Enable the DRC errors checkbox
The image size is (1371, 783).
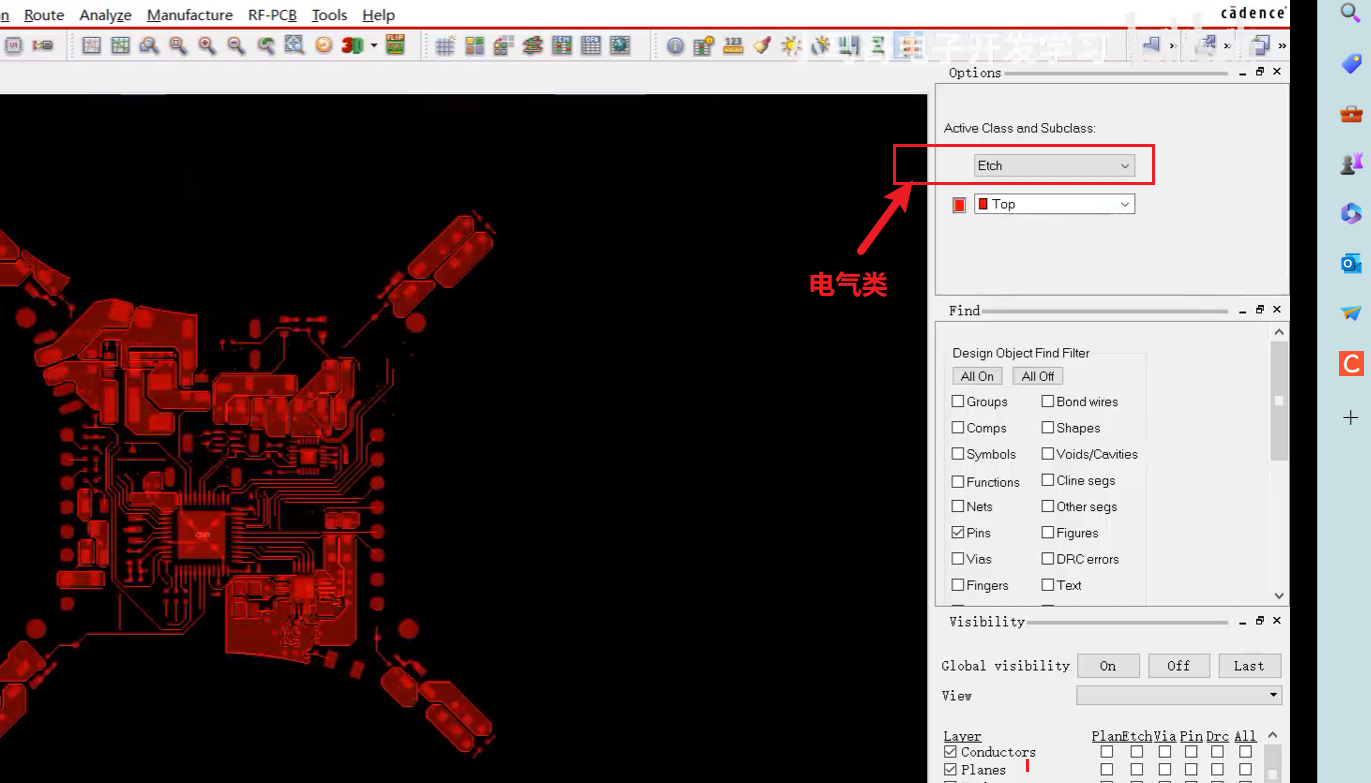coord(1048,559)
